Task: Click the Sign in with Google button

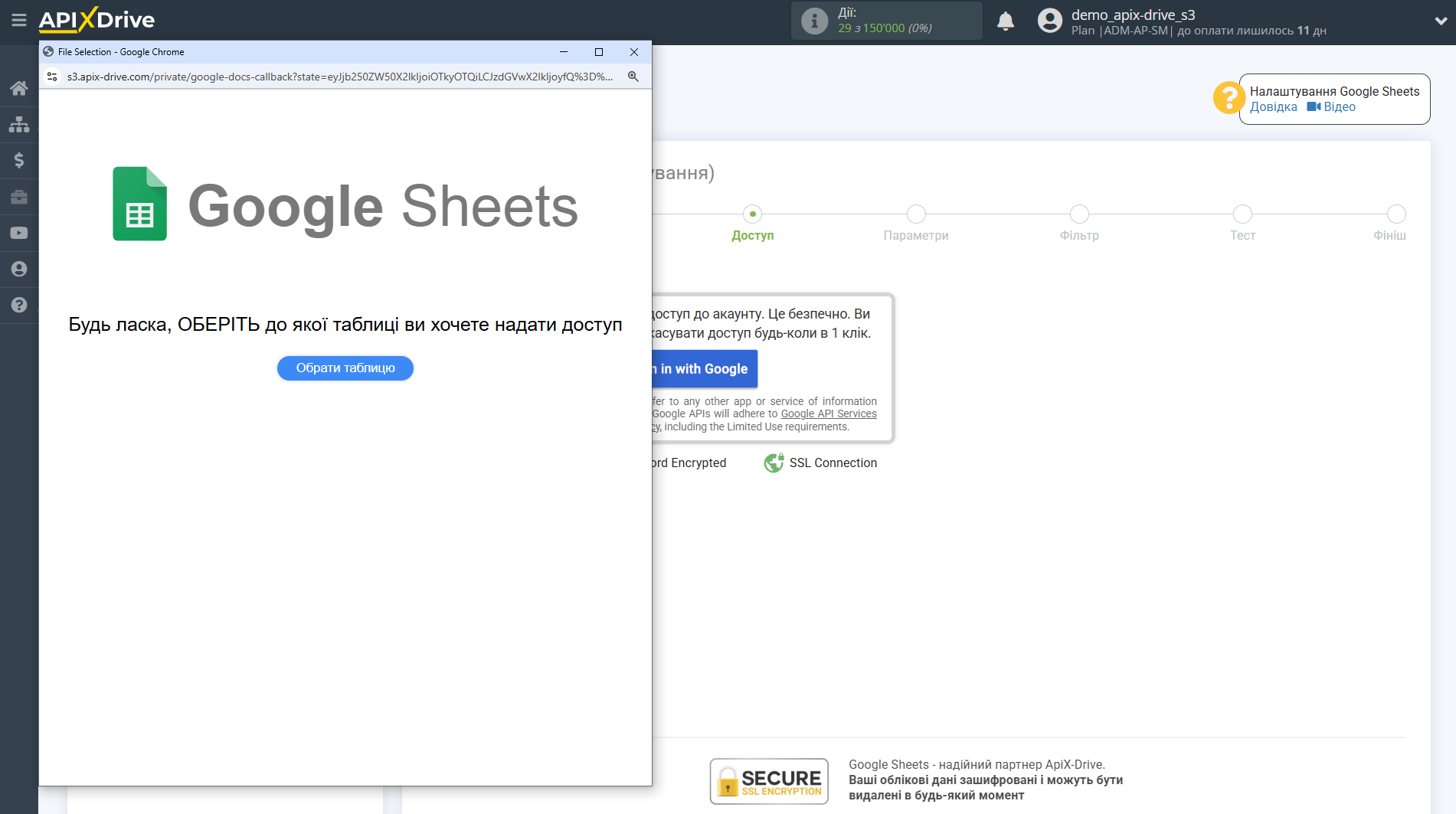Action: coord(705,369)
